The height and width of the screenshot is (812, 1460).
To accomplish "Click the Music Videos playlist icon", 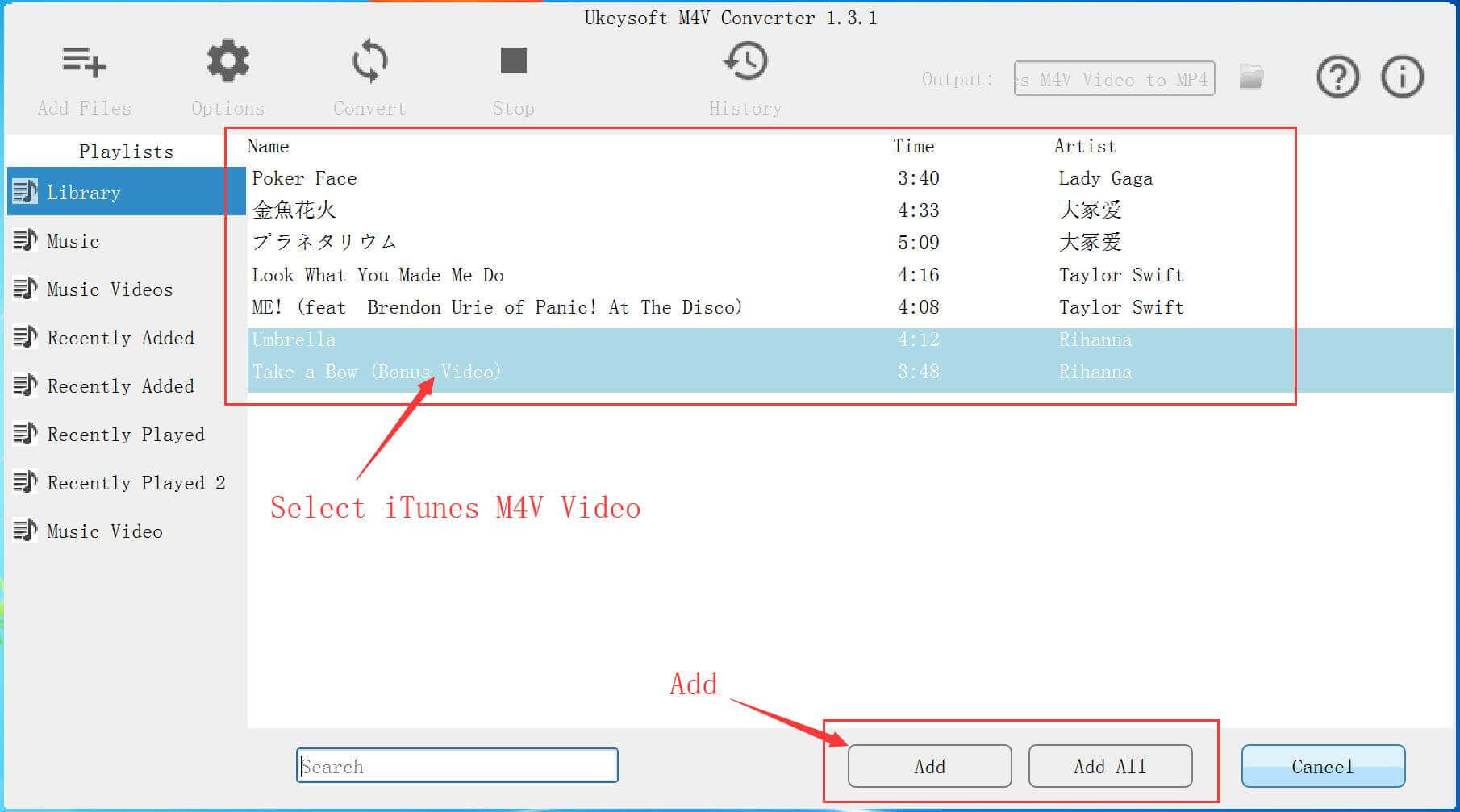I will (x=25, y=288).
